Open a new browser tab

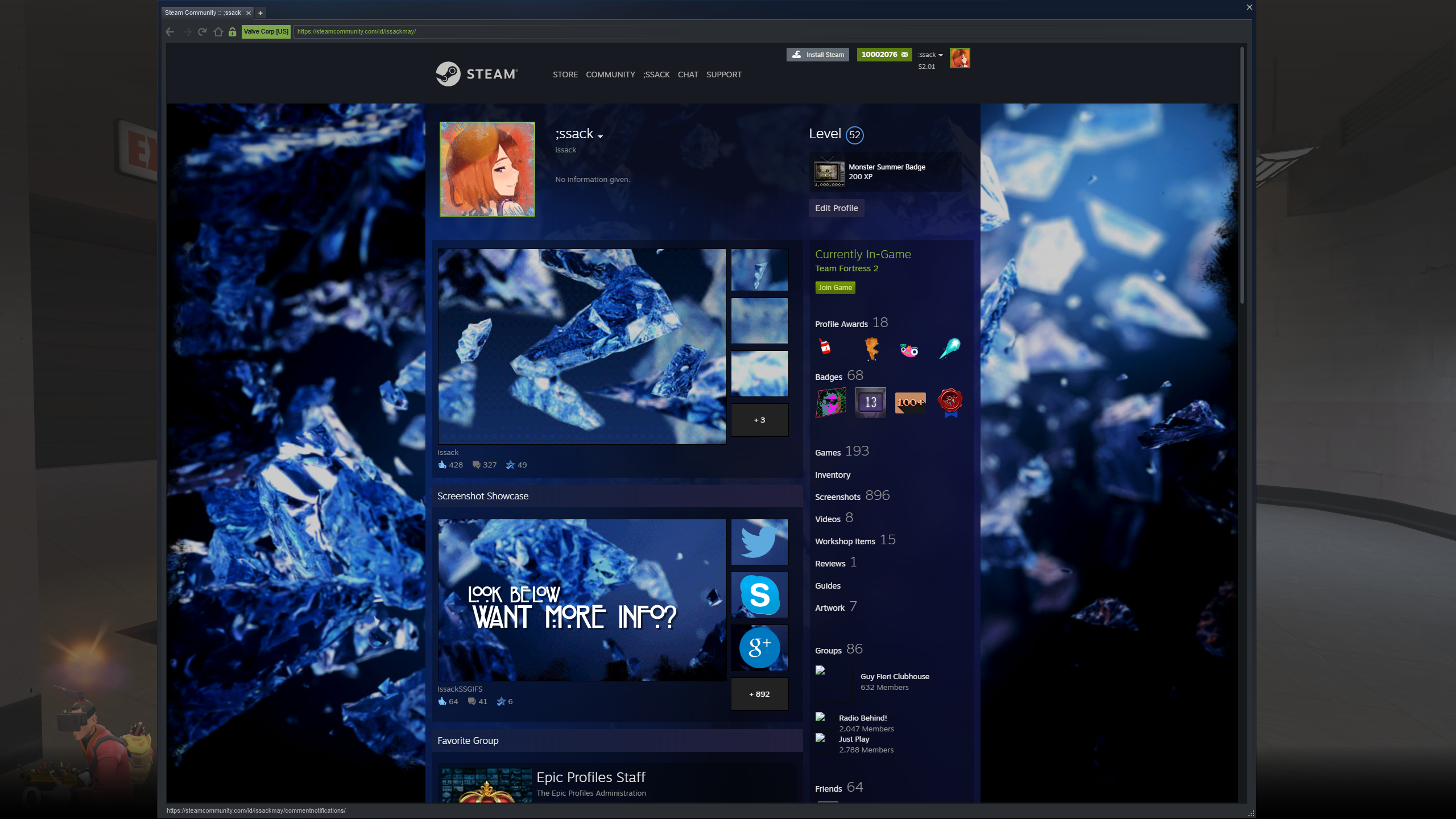[x=260, y=13]
